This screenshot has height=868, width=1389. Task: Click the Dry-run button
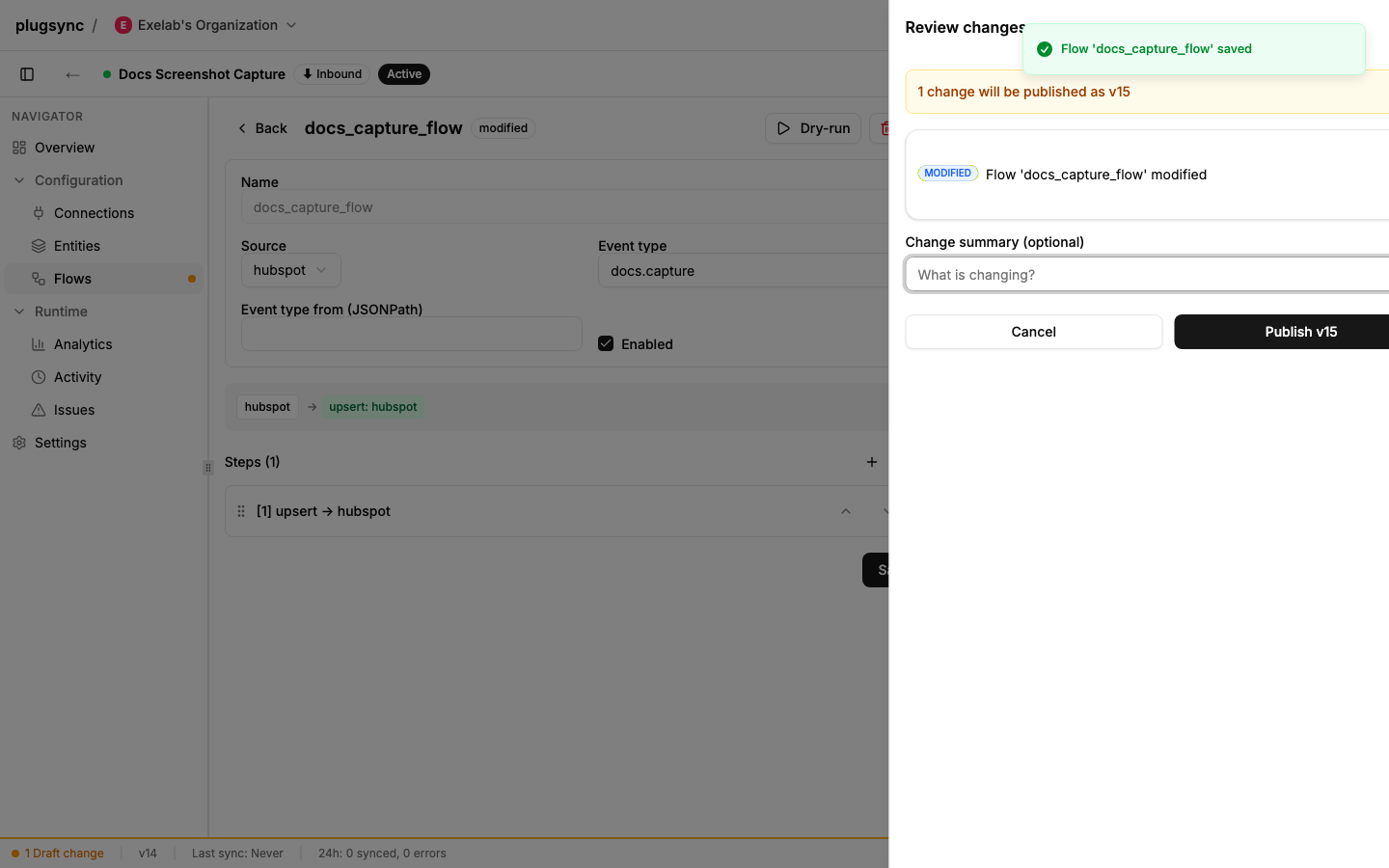pos(813,128)
